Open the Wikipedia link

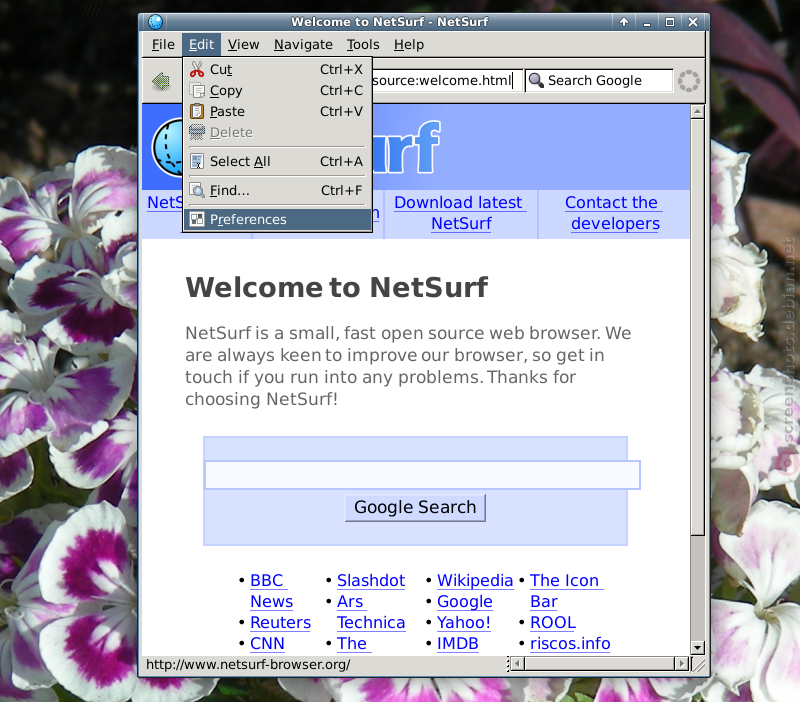pos(475,581)
